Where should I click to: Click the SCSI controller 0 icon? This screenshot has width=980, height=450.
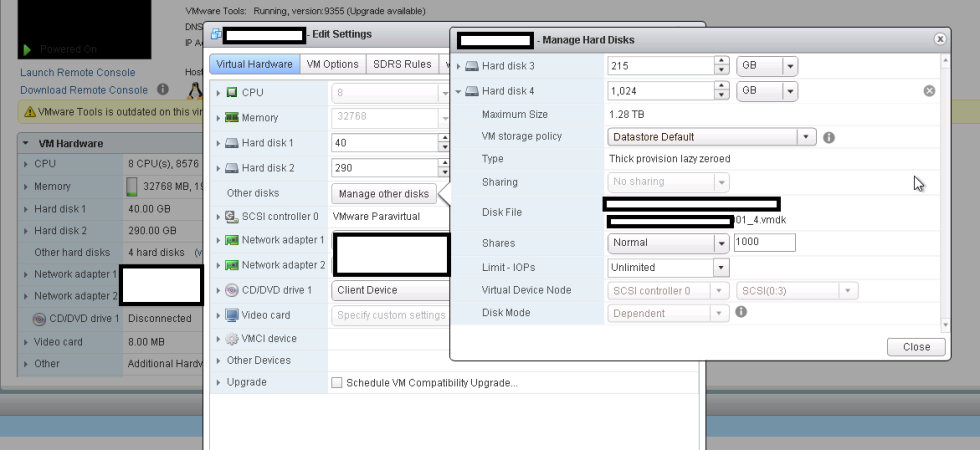(x=232, y=217)
